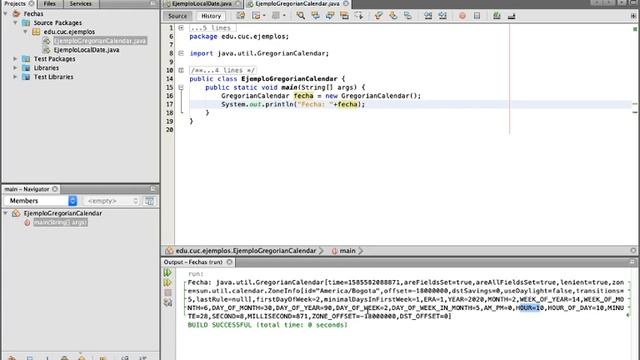Select main(String[] args) in Navigator
The width and height of the screenshot is (640, 360).
tap(60, 222)
